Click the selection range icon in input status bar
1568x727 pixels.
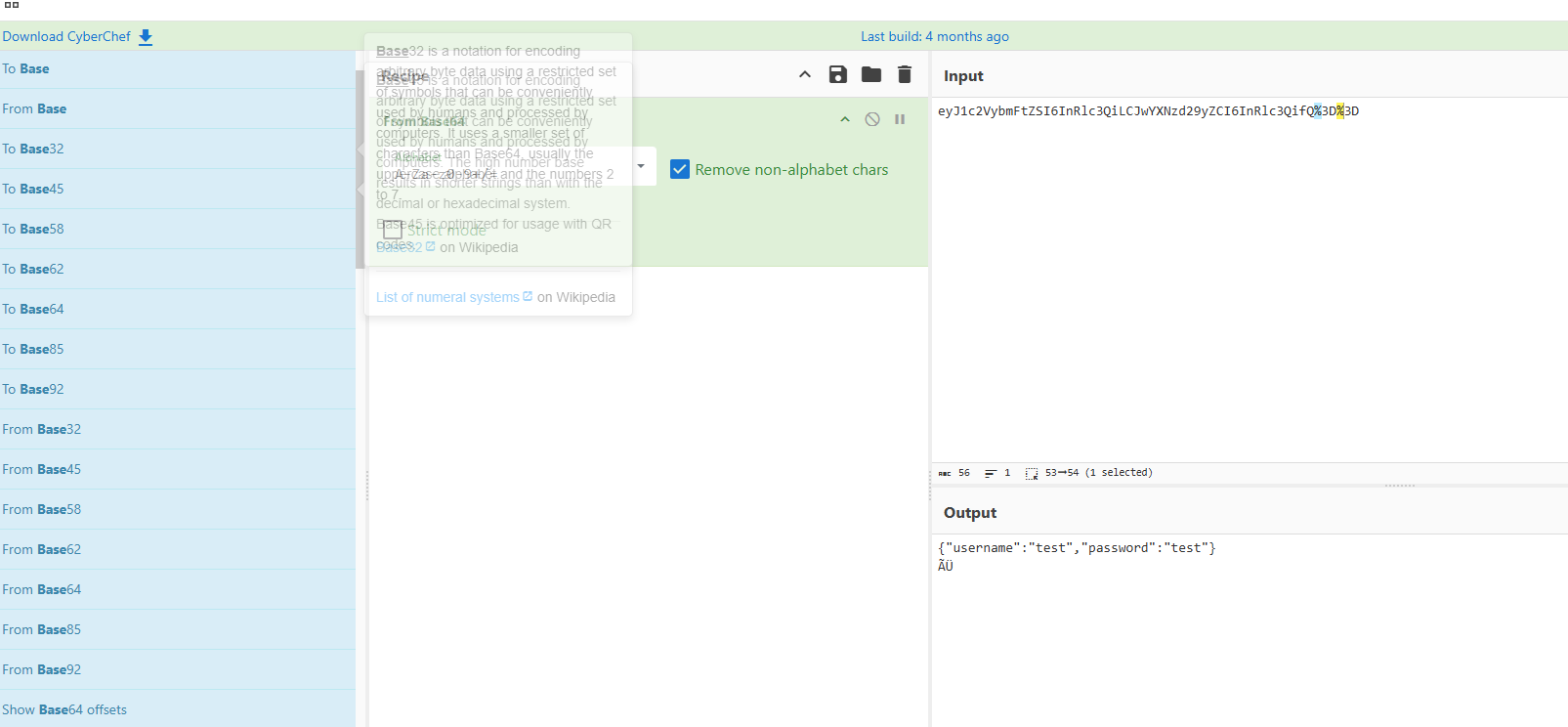[1031, 473]
